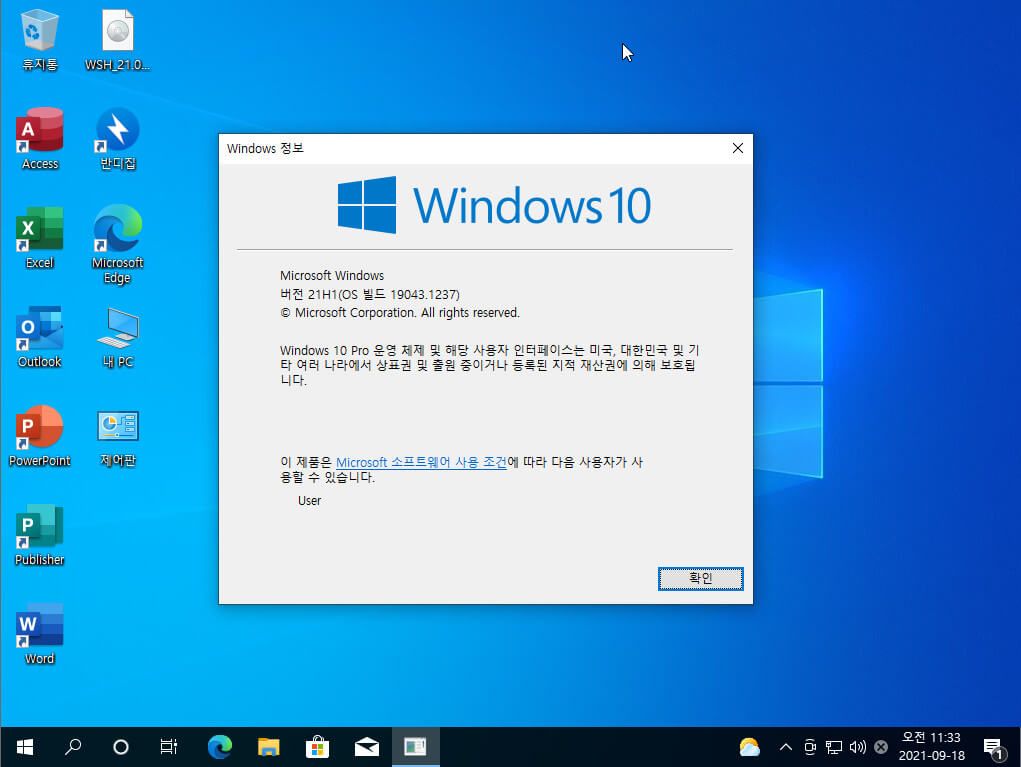Select the WSH_21.0 disc image file
This screenshot has height=767, width=1021.
117,40
